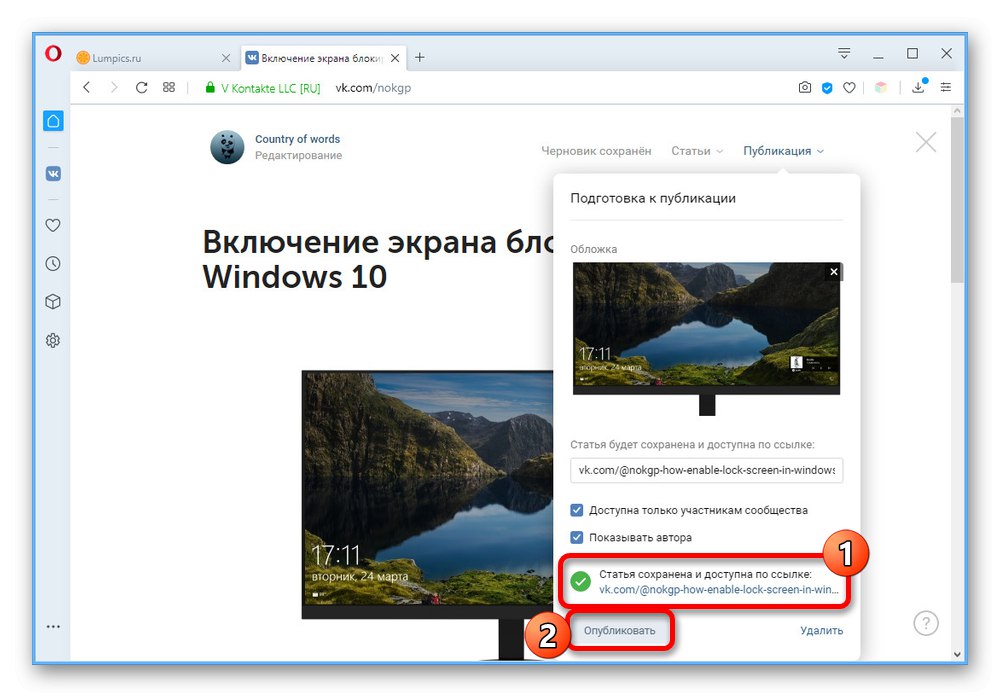Open history clock in sidebar
This screenshot has width=1000, height=697.
point(53,263)
